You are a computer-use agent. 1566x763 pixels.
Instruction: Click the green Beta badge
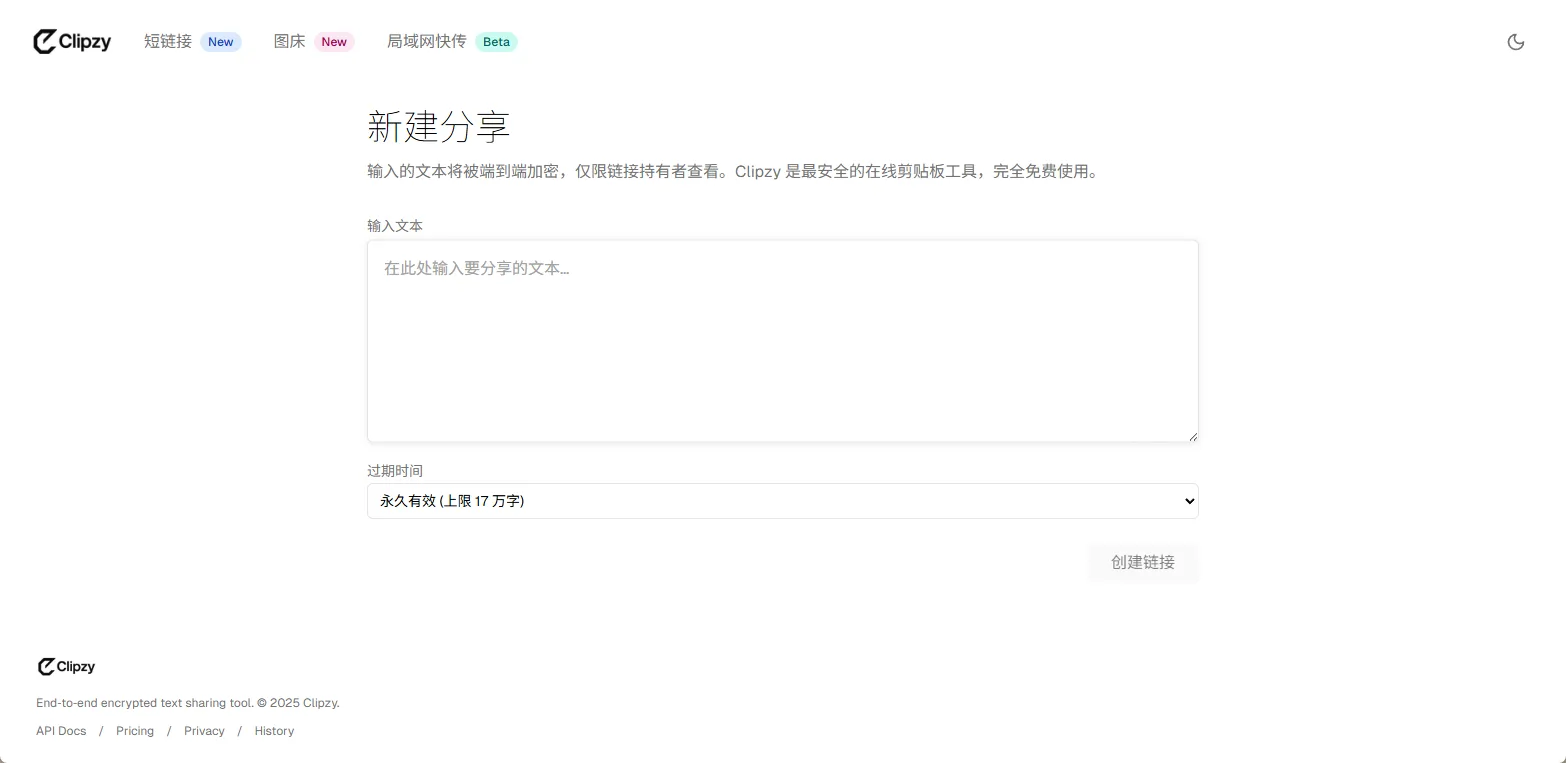point(496,42)
